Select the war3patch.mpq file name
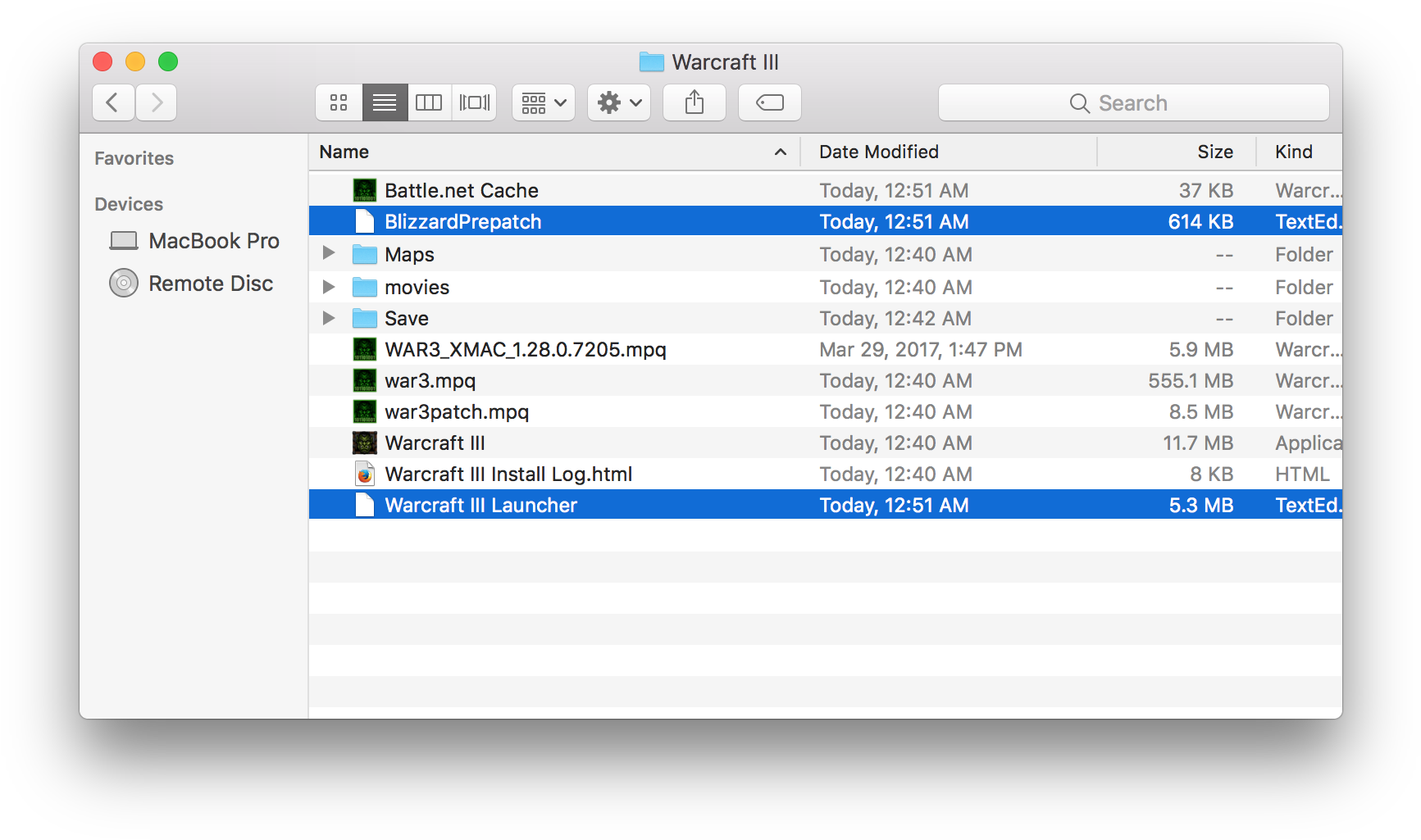Screen dimensions: 1421x840 pyautogui.click(x=457, y=412)
